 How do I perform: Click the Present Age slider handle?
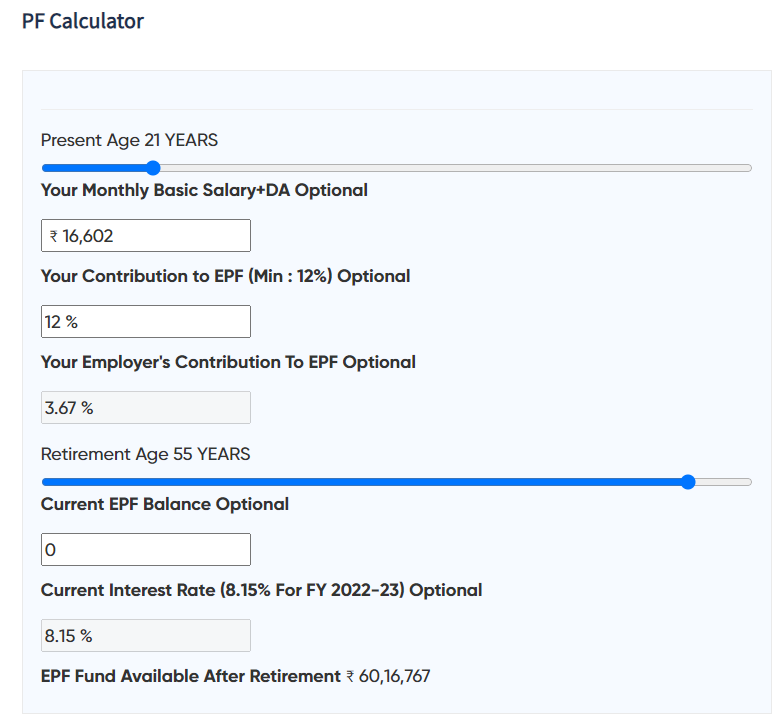coord(152,168)
